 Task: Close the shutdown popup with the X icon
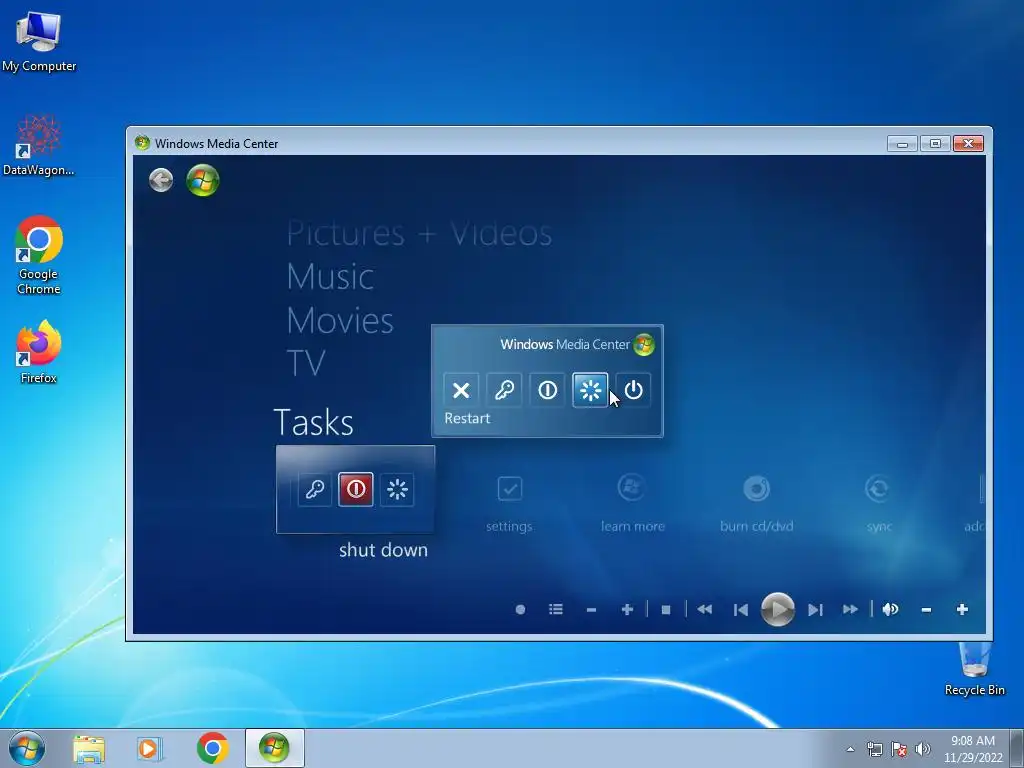click(x=461, y=390)
